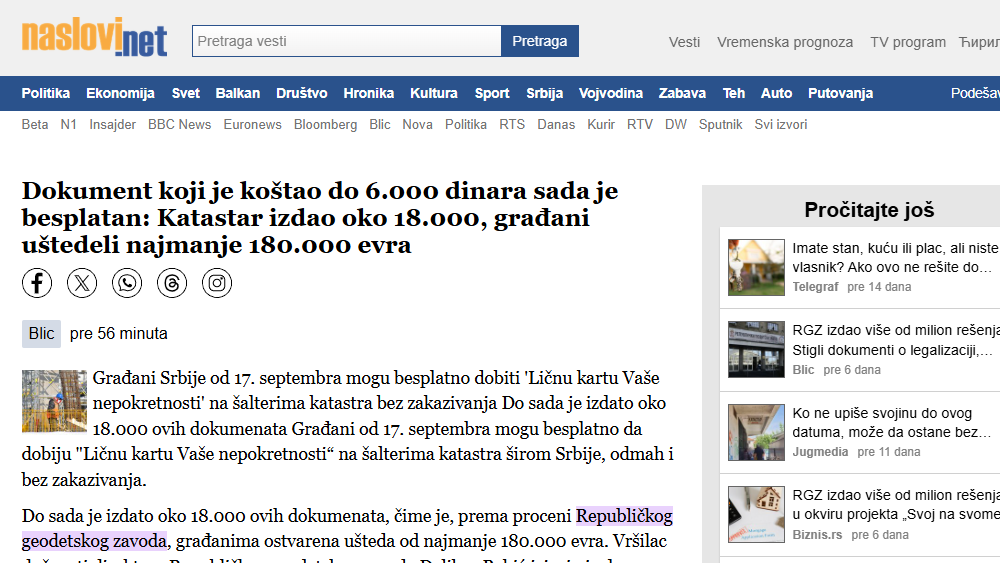Click the naslovi.net logo
1000x563 pixels.
[x=94, y=37]
